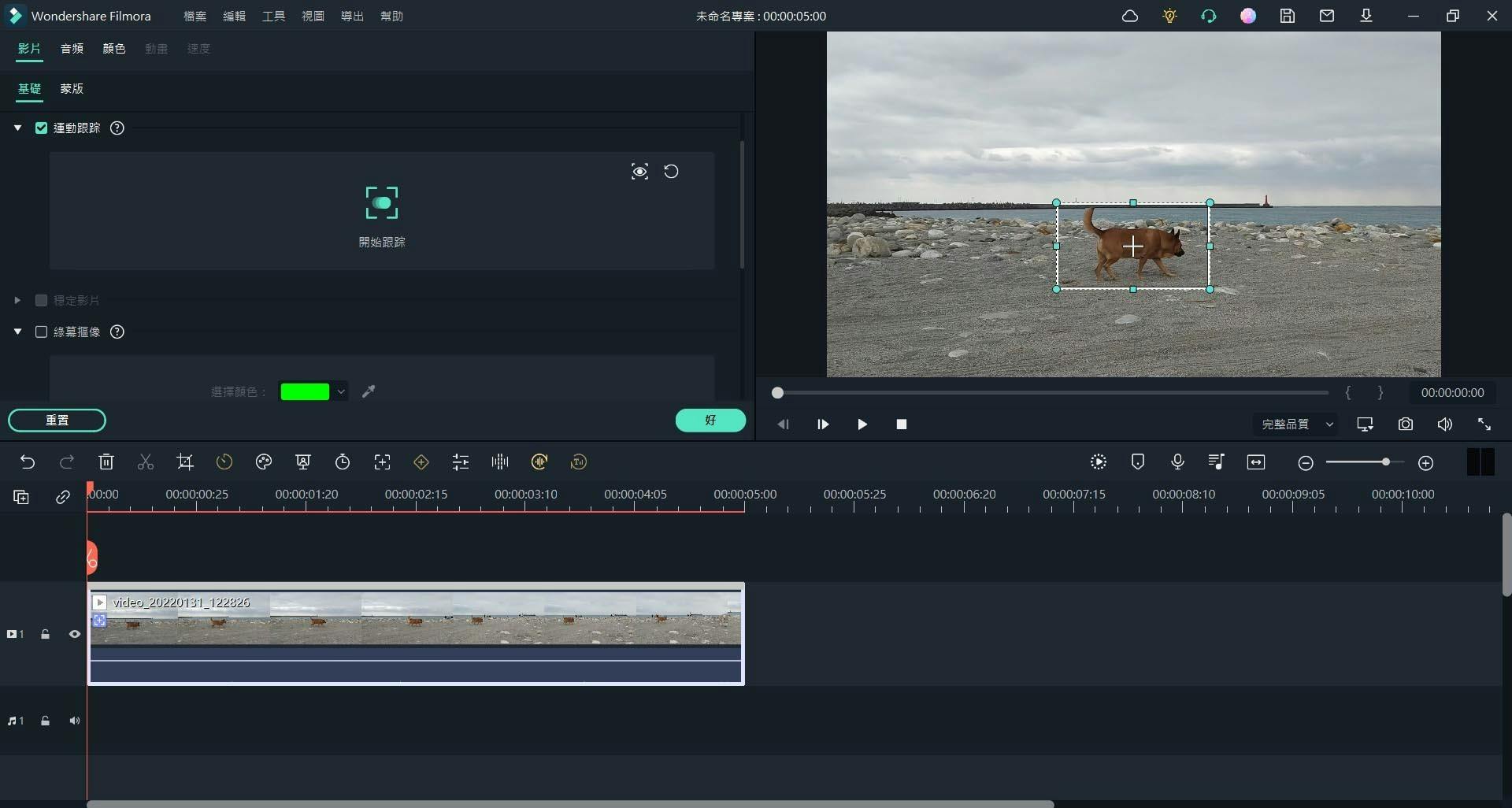Viewport: 1512px width, 808px height.
Task: Switch to the 音頻 audio tab
Action: click(72, 49)
